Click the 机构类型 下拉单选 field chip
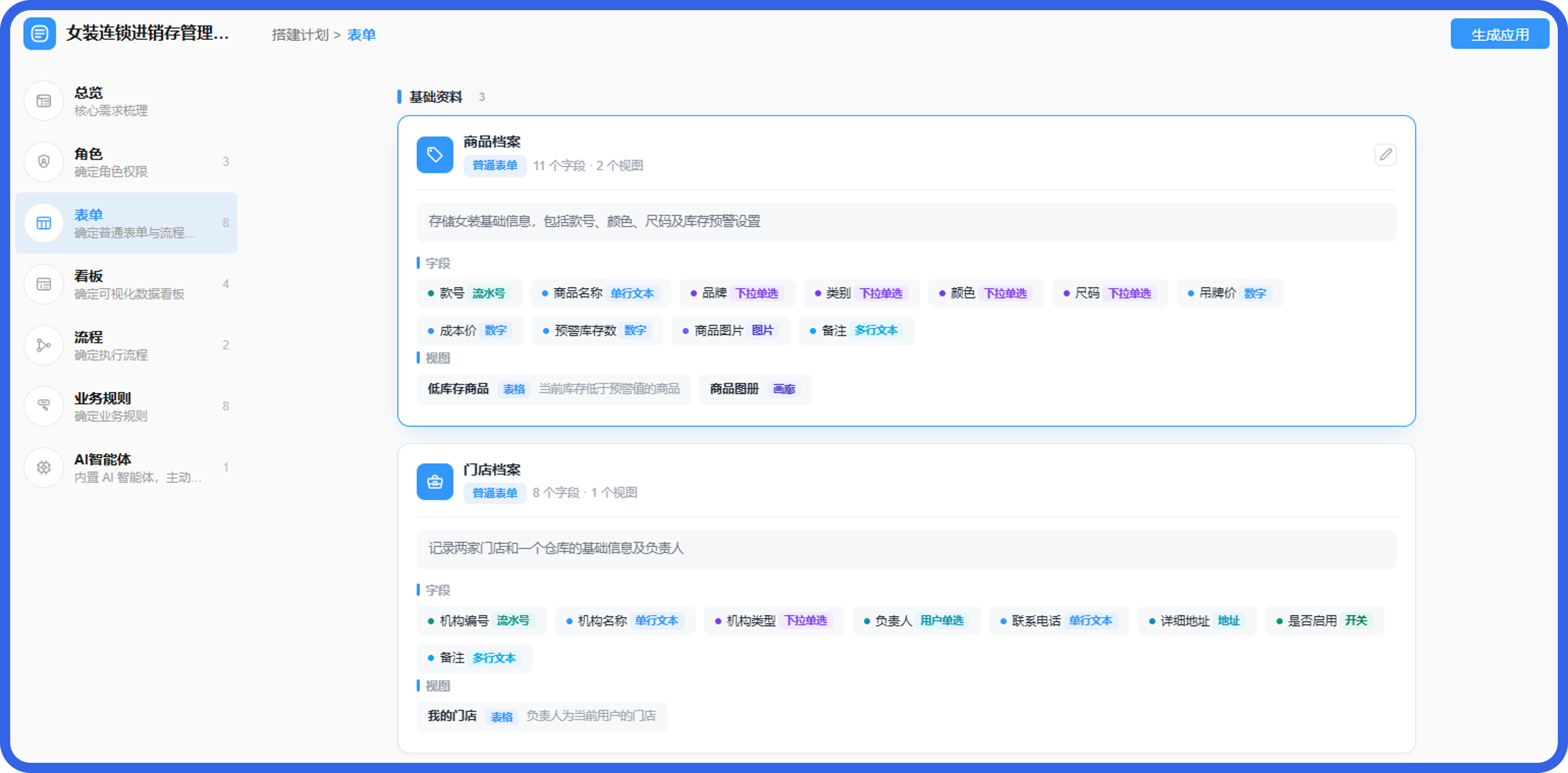The width and height of the screenshot is (1568, 773). pyautogui.click(x=774, y=621)
